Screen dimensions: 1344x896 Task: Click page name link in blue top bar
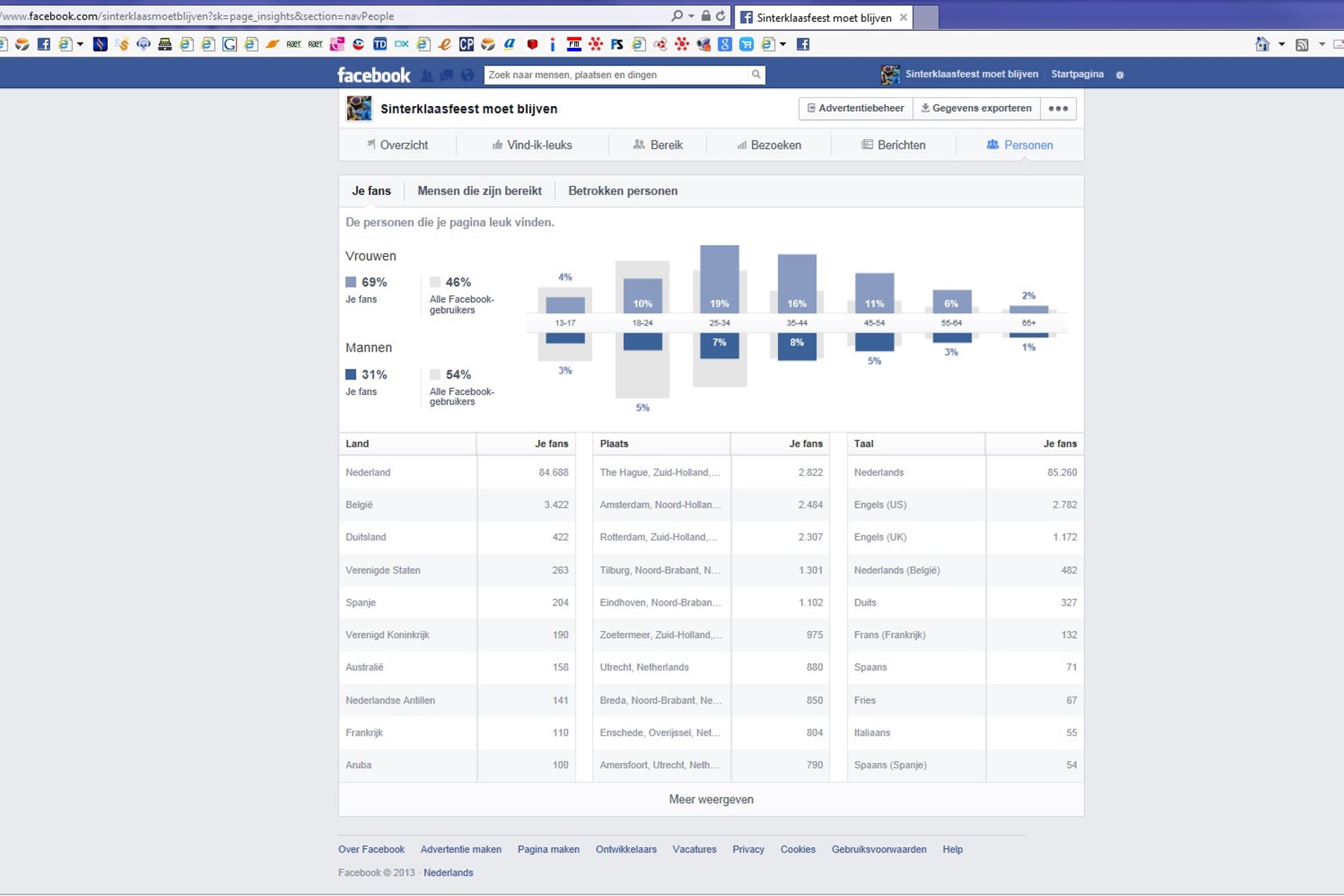pyautogui.click(x=971, y=74)
